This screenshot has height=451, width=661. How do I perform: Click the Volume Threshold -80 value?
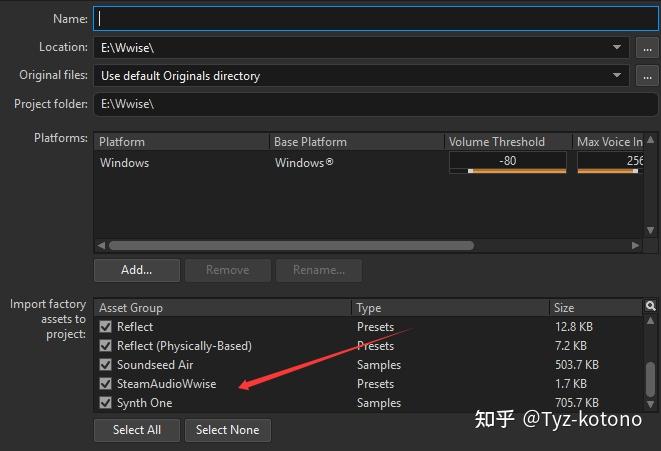[508, 161]
